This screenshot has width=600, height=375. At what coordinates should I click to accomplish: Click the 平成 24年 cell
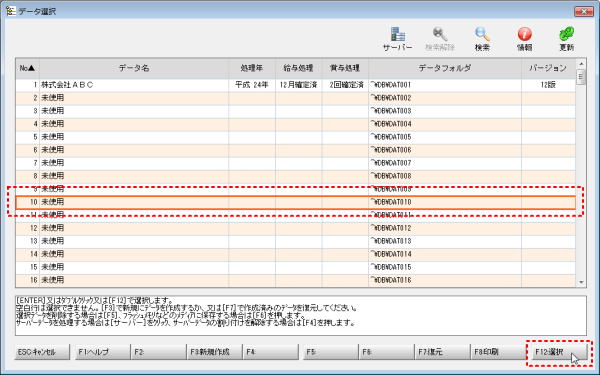click(252, 85)
